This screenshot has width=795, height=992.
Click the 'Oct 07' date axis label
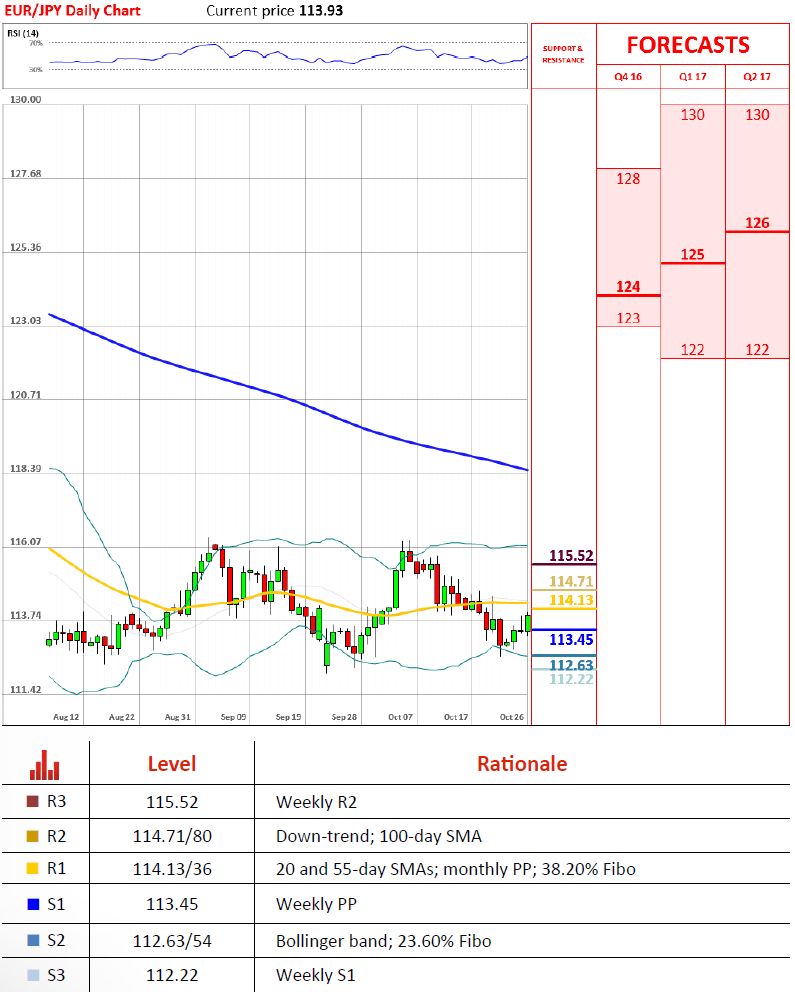click(x=400, y=717)
